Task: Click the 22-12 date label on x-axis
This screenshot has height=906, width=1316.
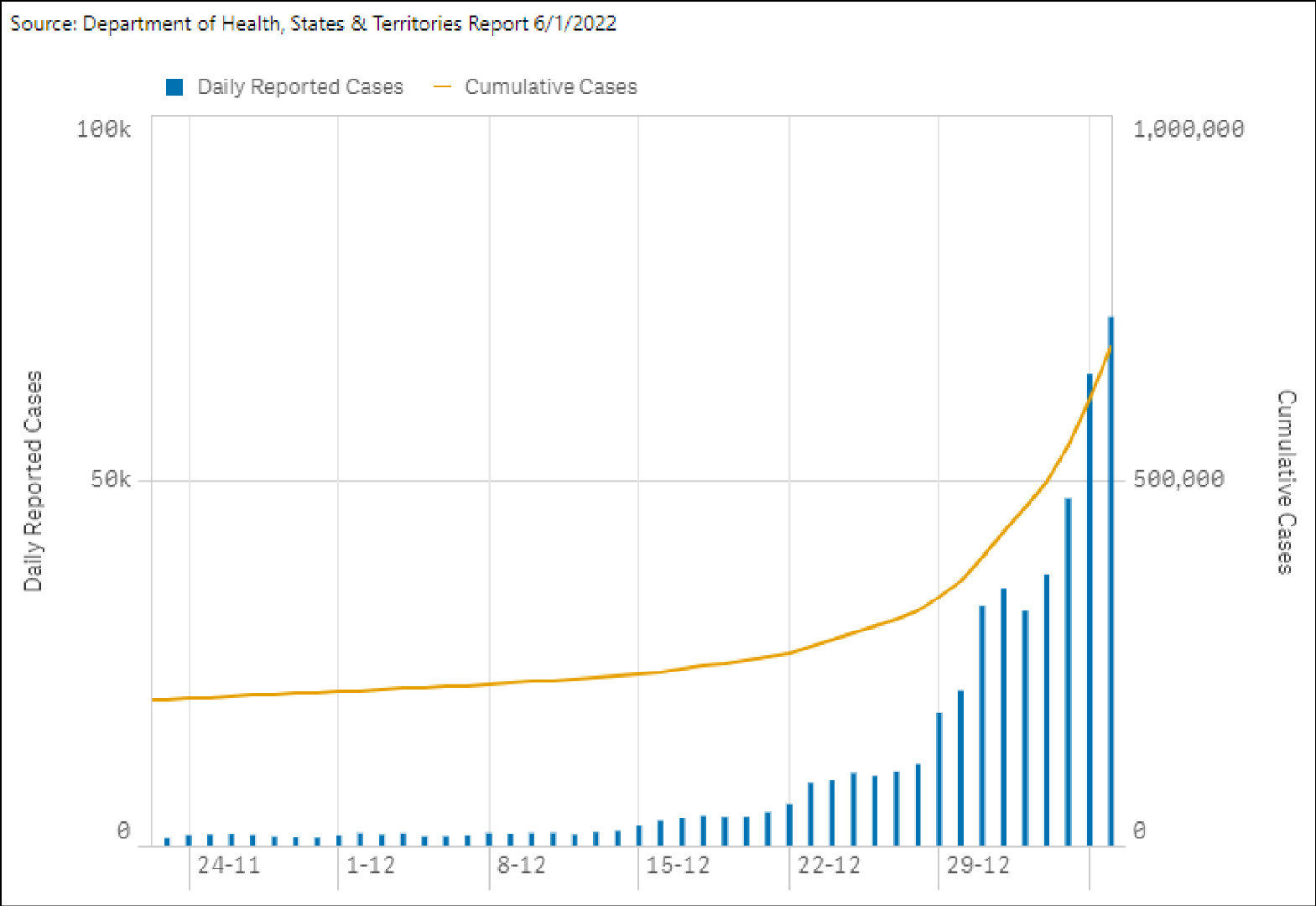Action: click(830, 865)
